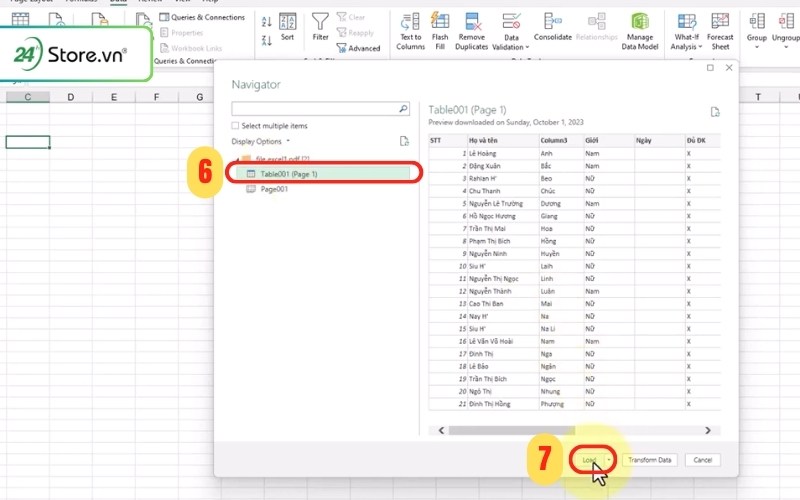
Task: Click the cell reading Lê Hoàng
Action: [503, 153]
